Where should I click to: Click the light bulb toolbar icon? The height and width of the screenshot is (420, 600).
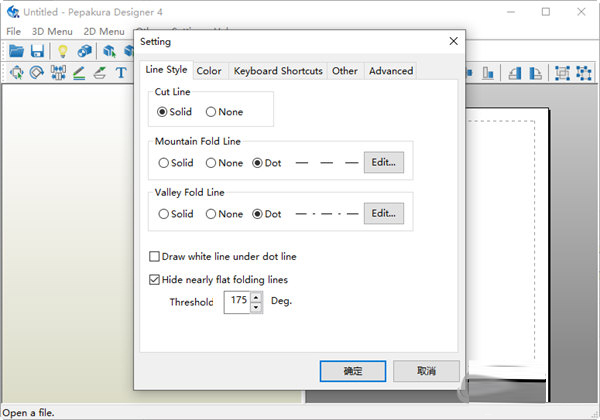pos(62,51)
